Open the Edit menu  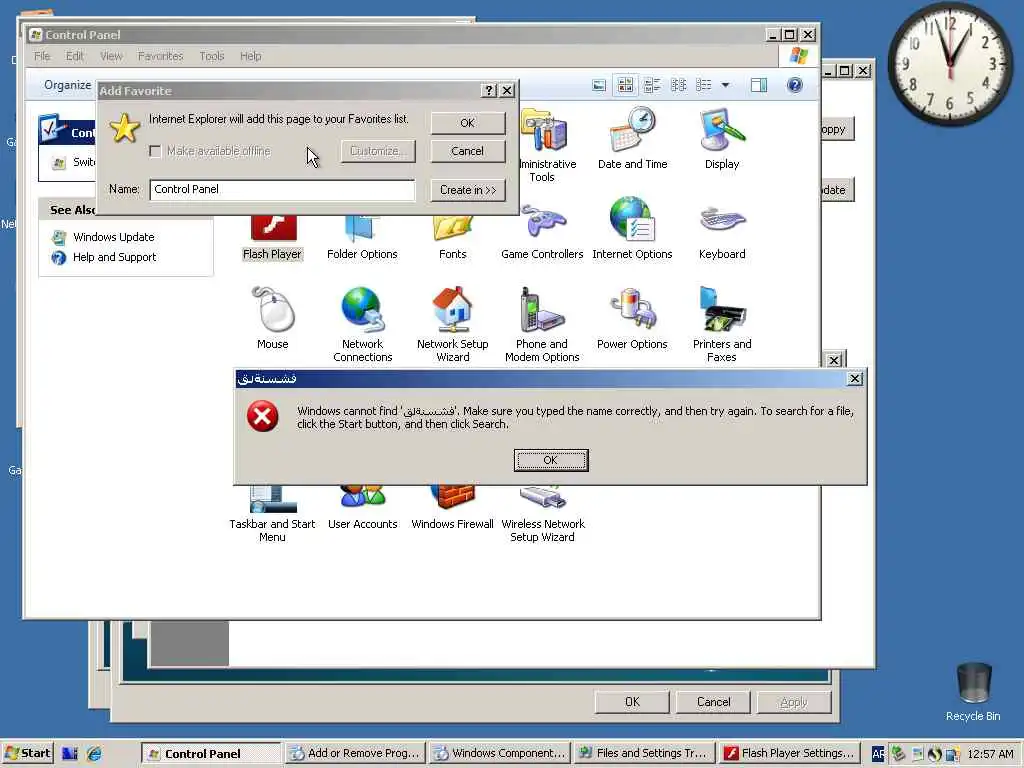[74, 56]
